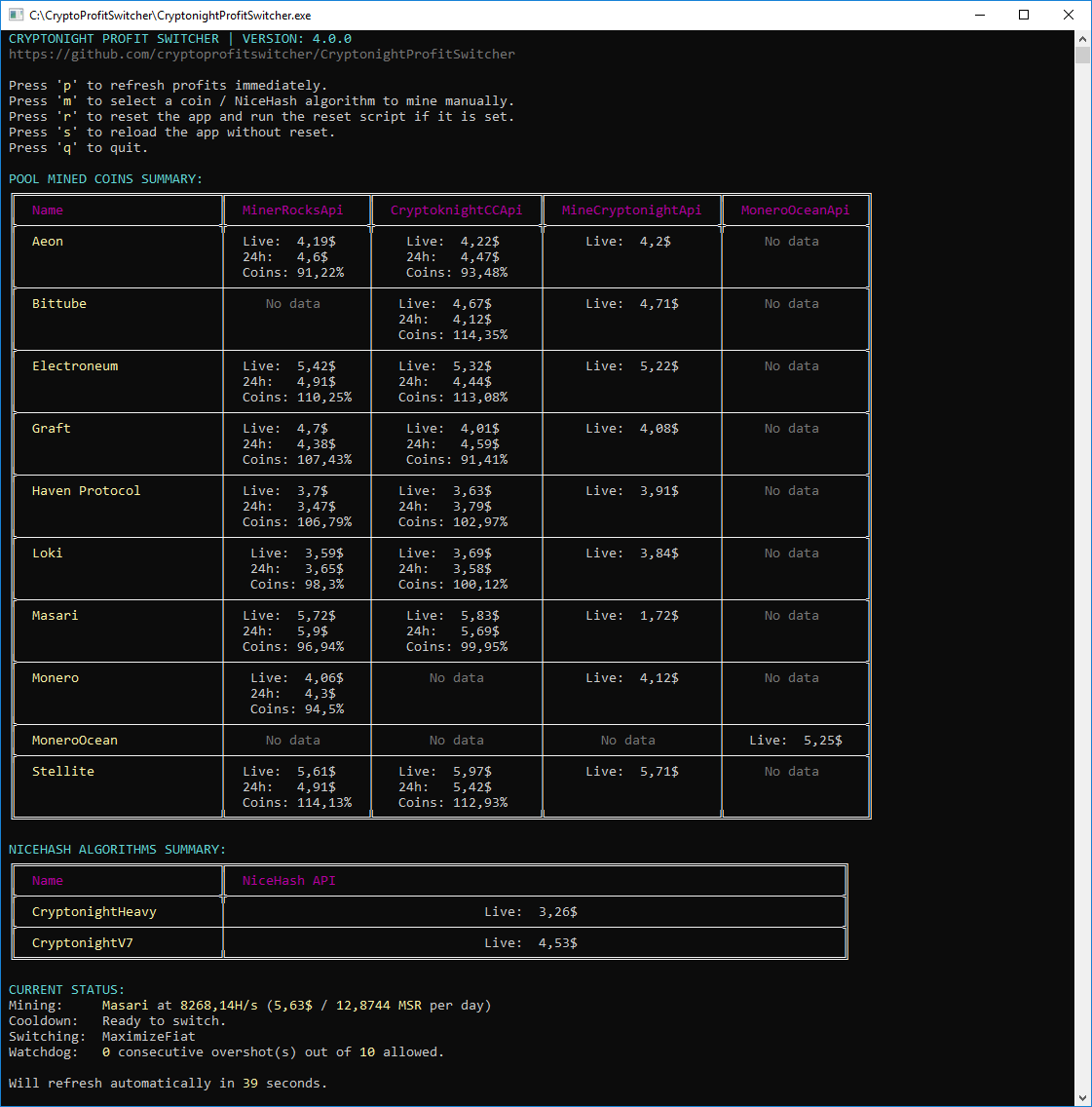Click CryptonightV7 'Live: 4,53$' value
Screen dimensions: 1092x1107
(531, 941)
